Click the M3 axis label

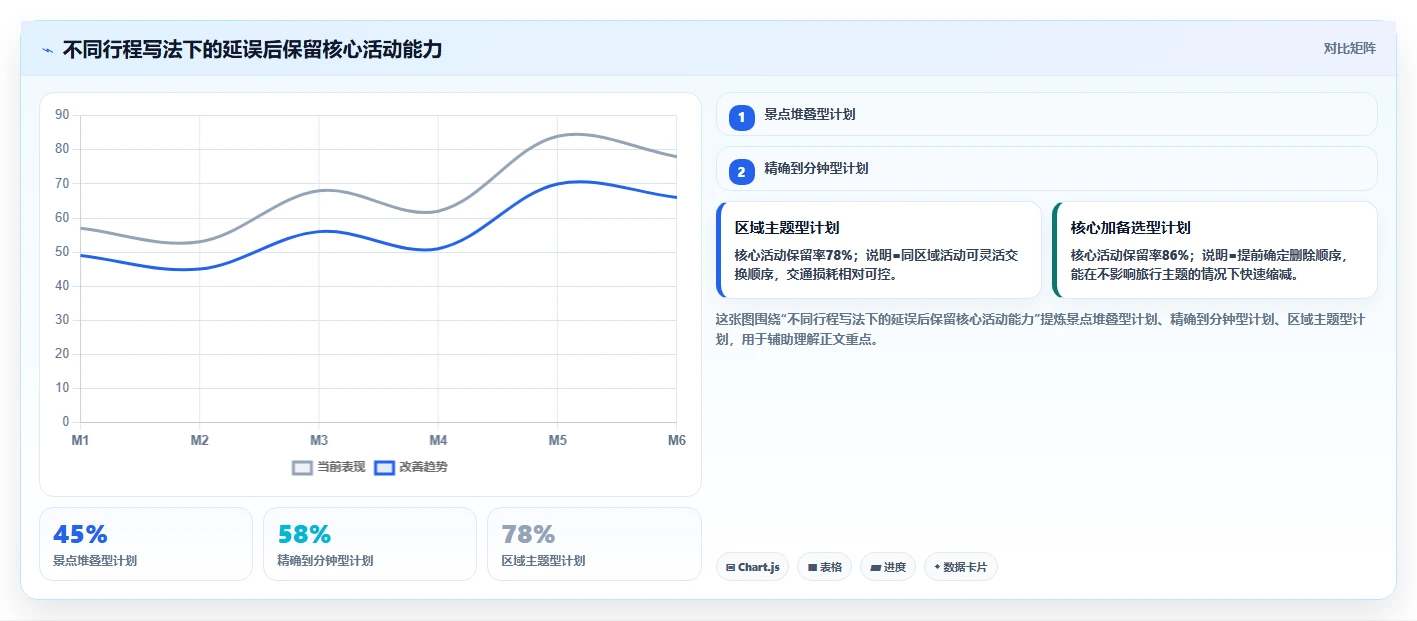point(319,441)
